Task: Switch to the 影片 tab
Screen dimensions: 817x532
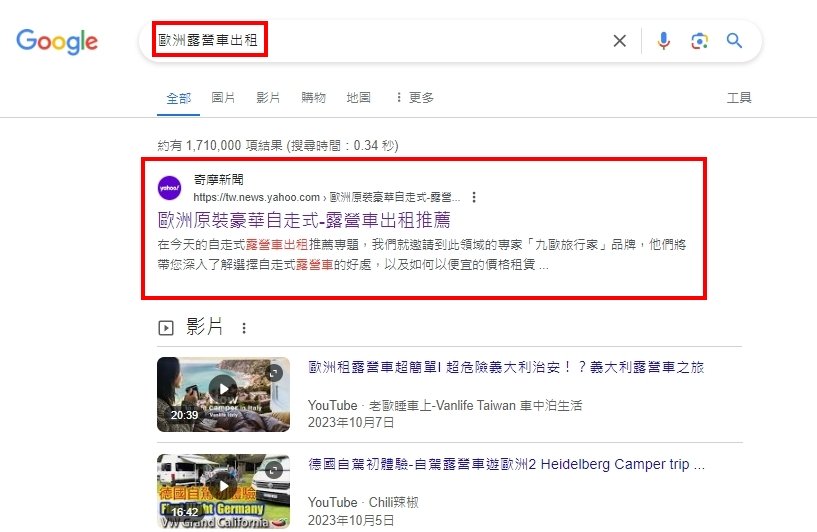Action: pyautogui.click(x=268, y=97)
